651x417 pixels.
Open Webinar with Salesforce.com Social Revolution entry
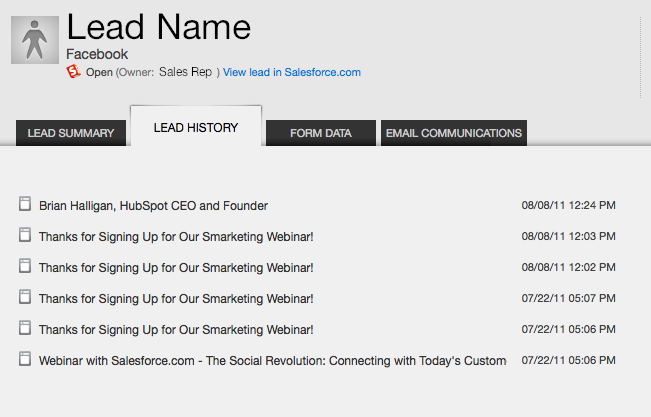(272, 361)
